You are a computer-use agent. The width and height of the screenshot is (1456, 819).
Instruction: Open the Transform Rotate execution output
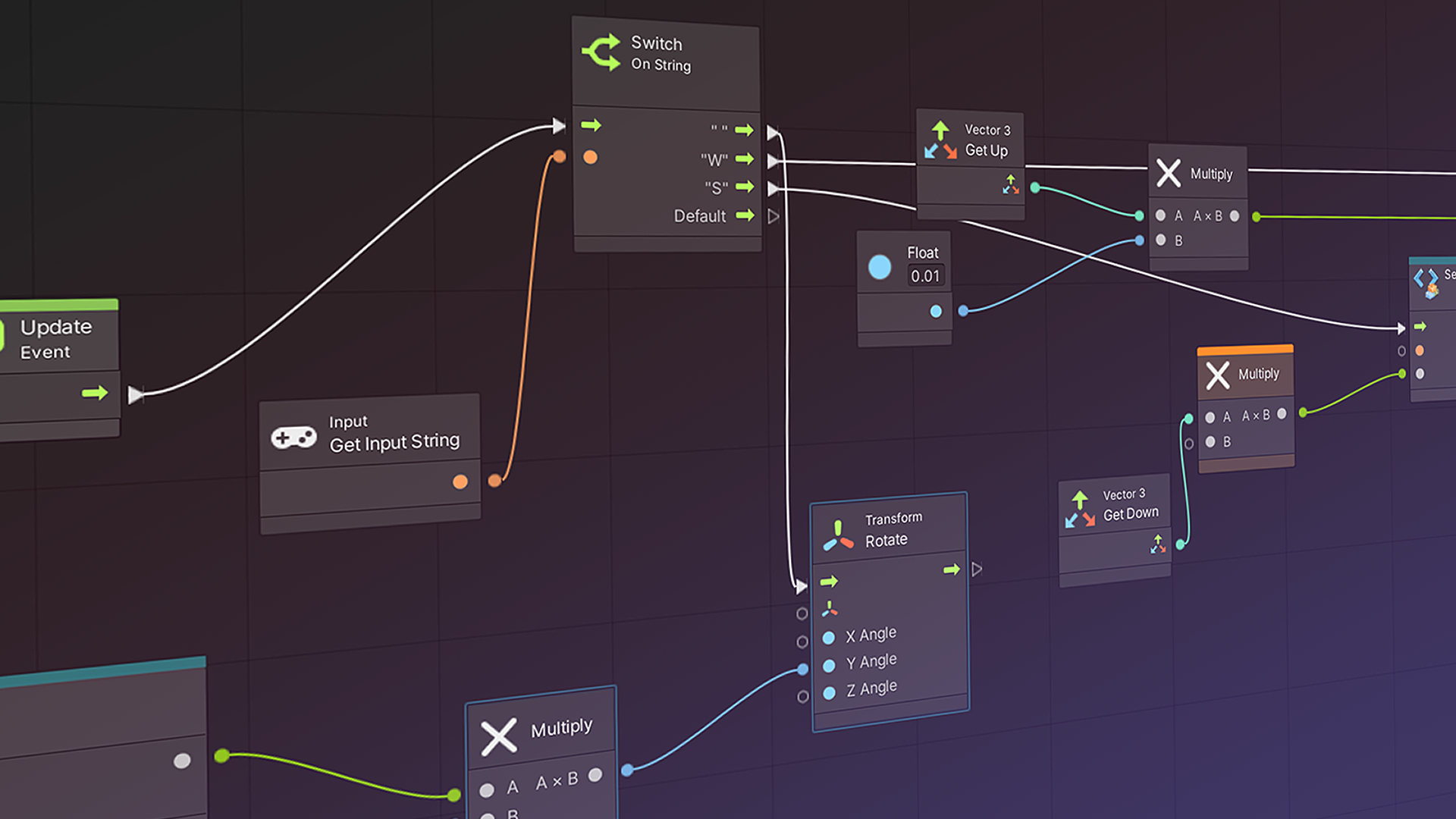pos(978,567)
